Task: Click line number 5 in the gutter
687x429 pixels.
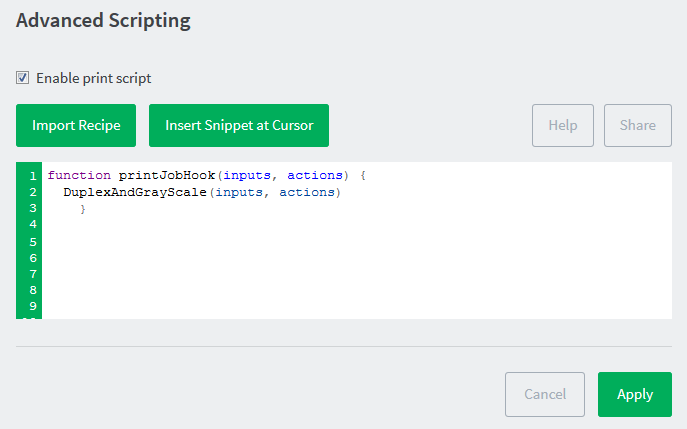Action: [33, 242]
